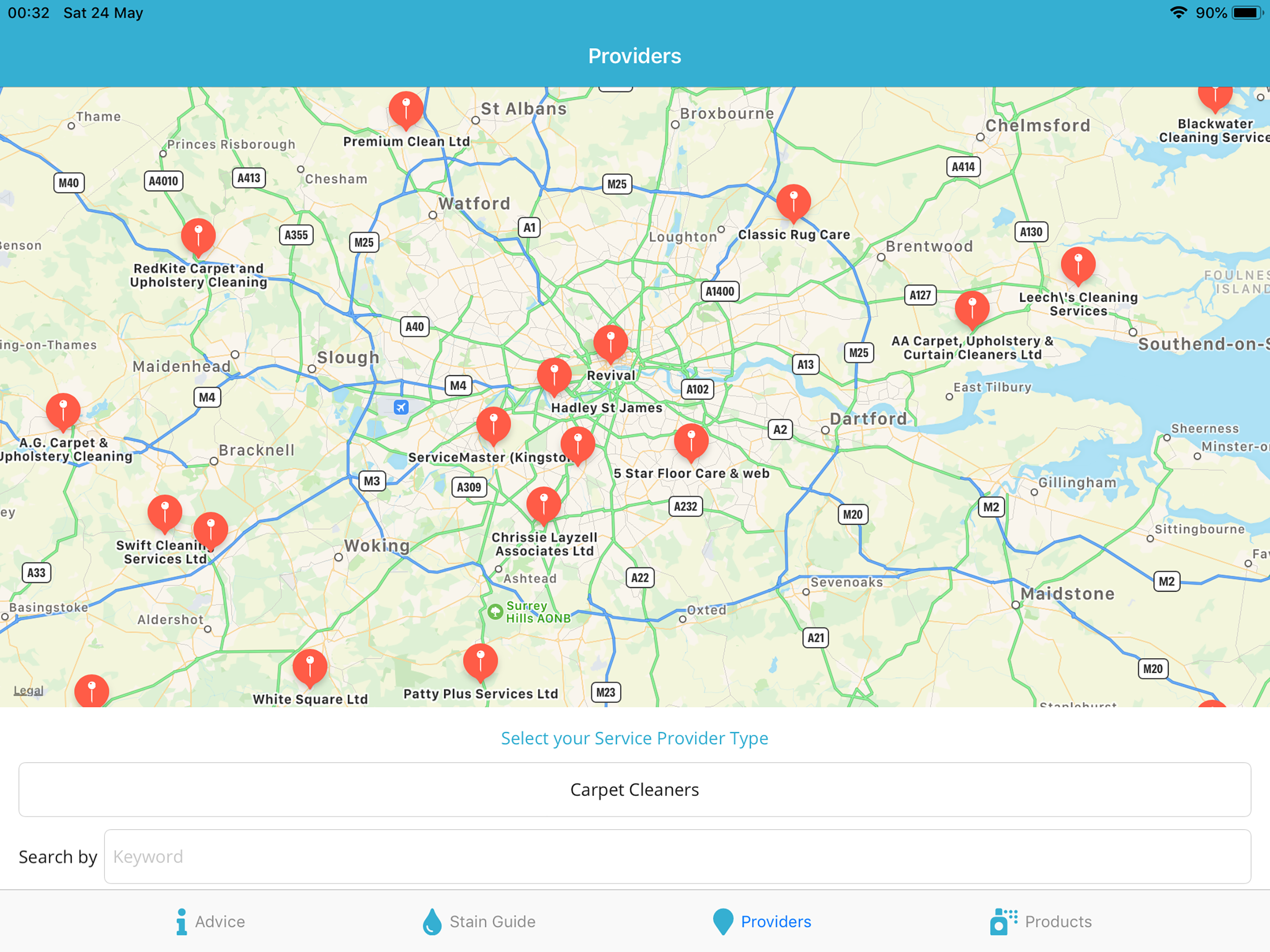Tap the unlabeled pin right of Swift Cleaning's pin
This screenshot has height=952, width=1270.
[211, 531]
